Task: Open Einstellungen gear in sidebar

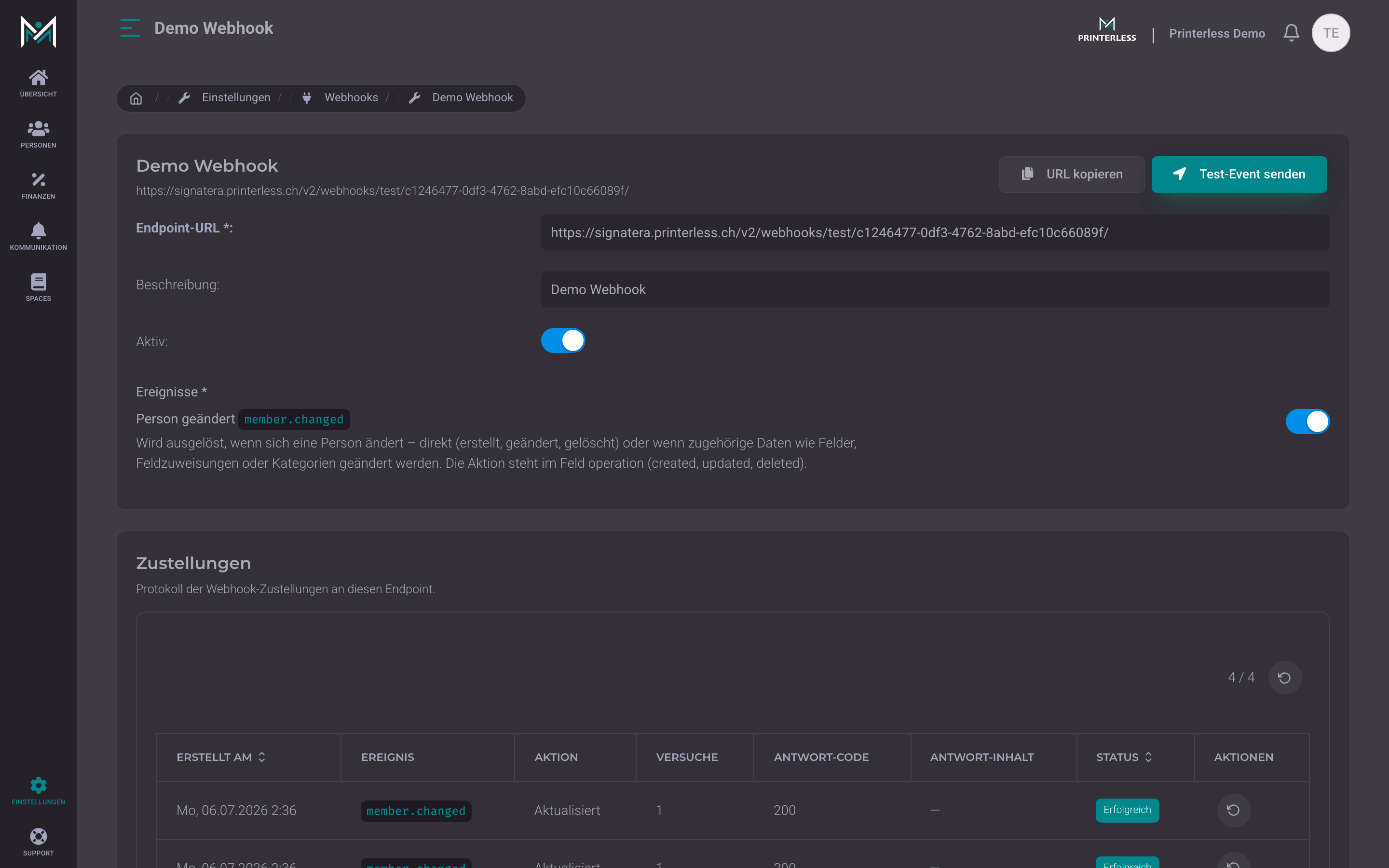Action: [x=39, y=791]
